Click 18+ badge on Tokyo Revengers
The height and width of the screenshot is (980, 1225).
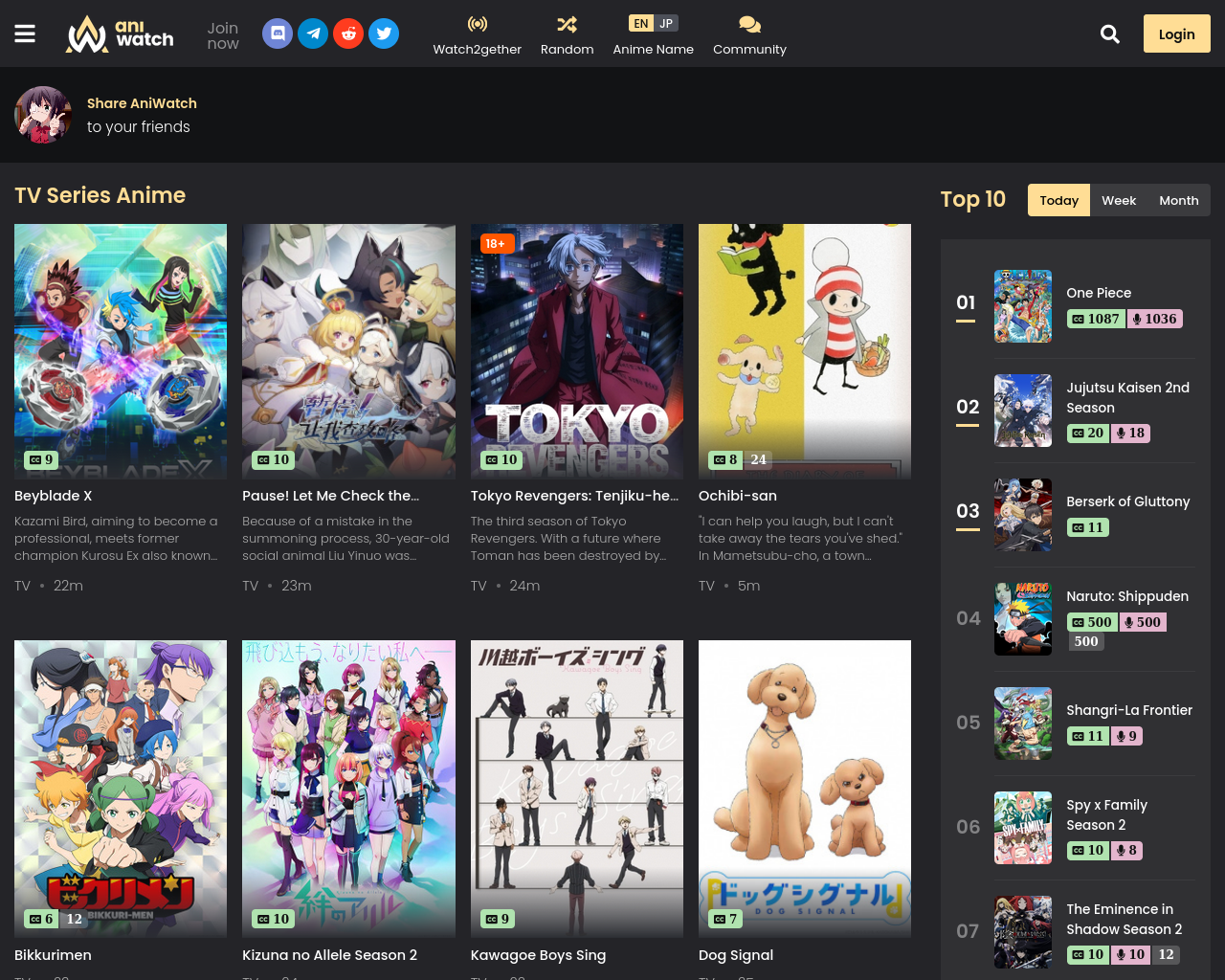[496, 244]
